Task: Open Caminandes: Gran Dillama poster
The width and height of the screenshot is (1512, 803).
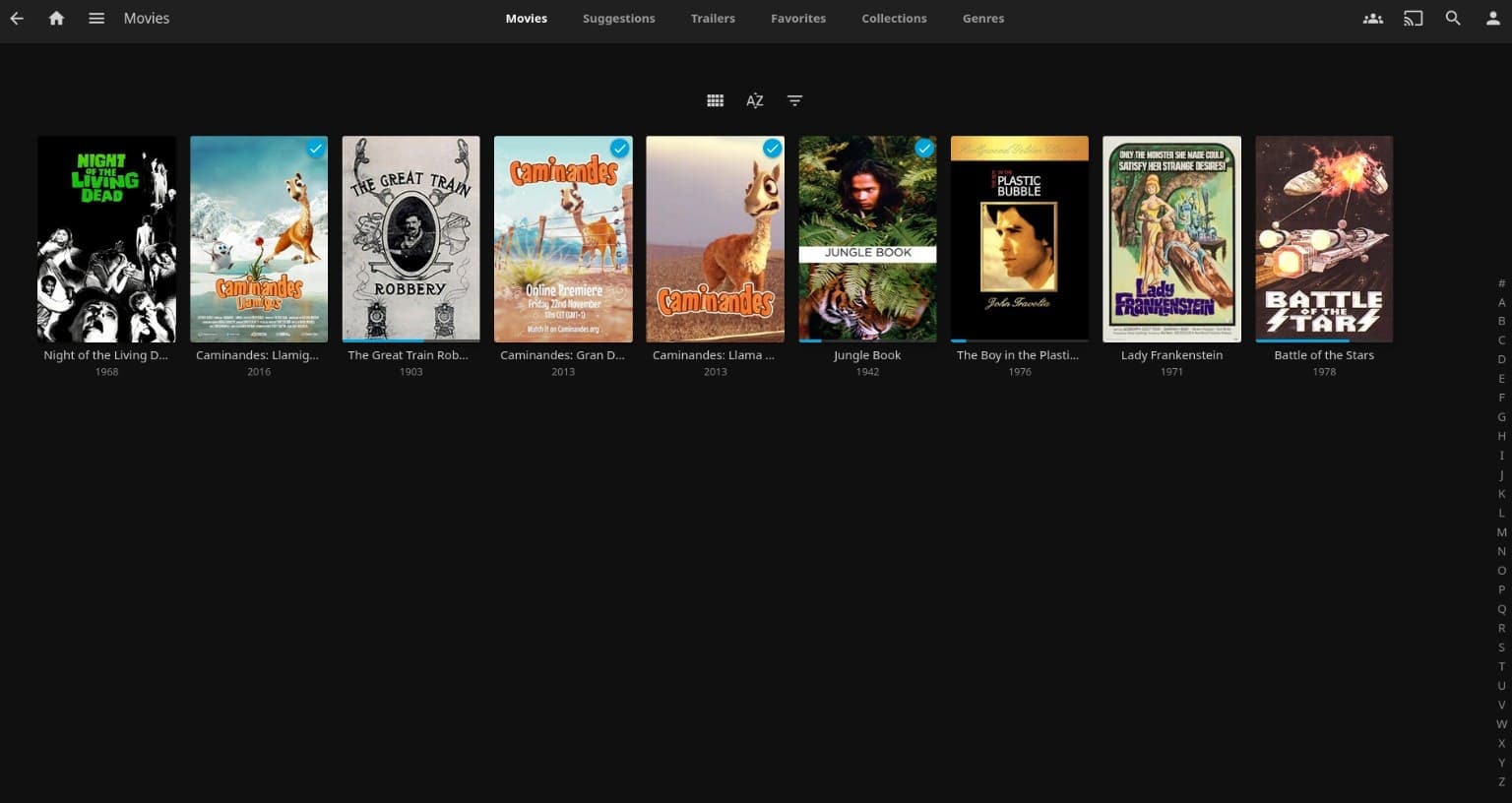Action: 563,239
